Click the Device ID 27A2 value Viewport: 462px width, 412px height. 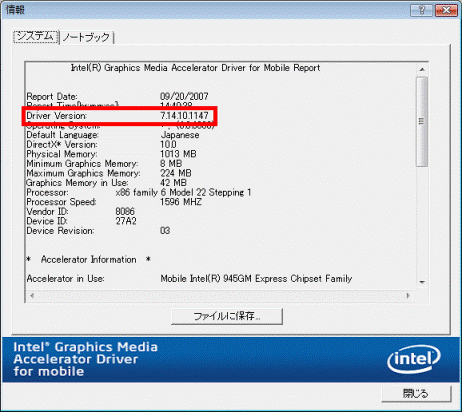coord(126,221)
